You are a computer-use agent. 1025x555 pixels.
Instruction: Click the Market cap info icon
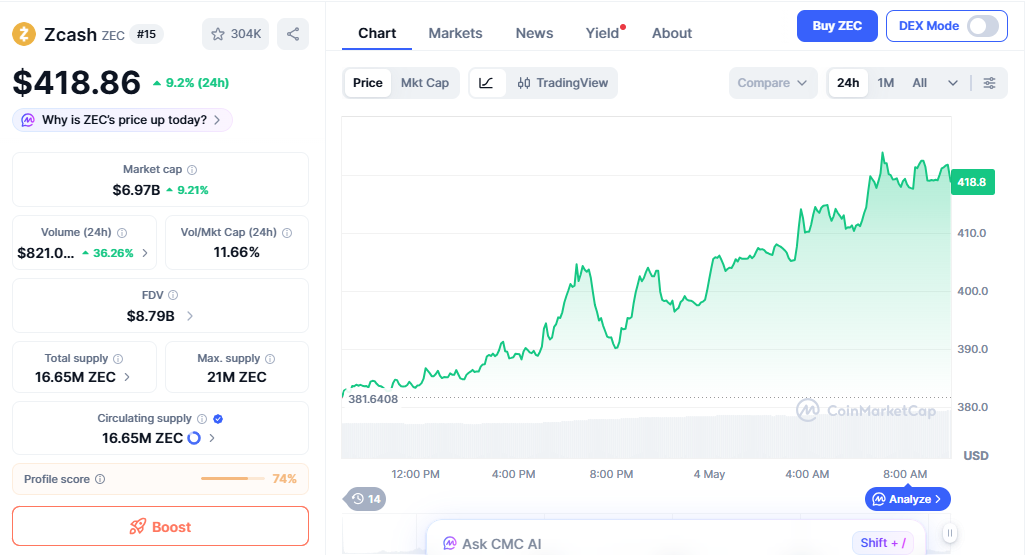[192, 170]
